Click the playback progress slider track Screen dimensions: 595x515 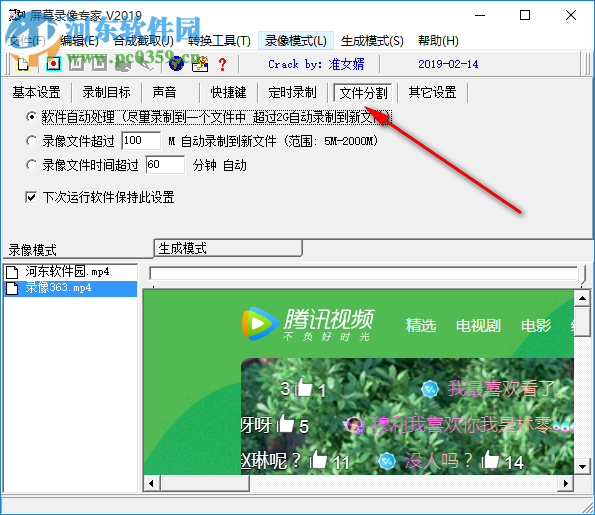(364, 273)
